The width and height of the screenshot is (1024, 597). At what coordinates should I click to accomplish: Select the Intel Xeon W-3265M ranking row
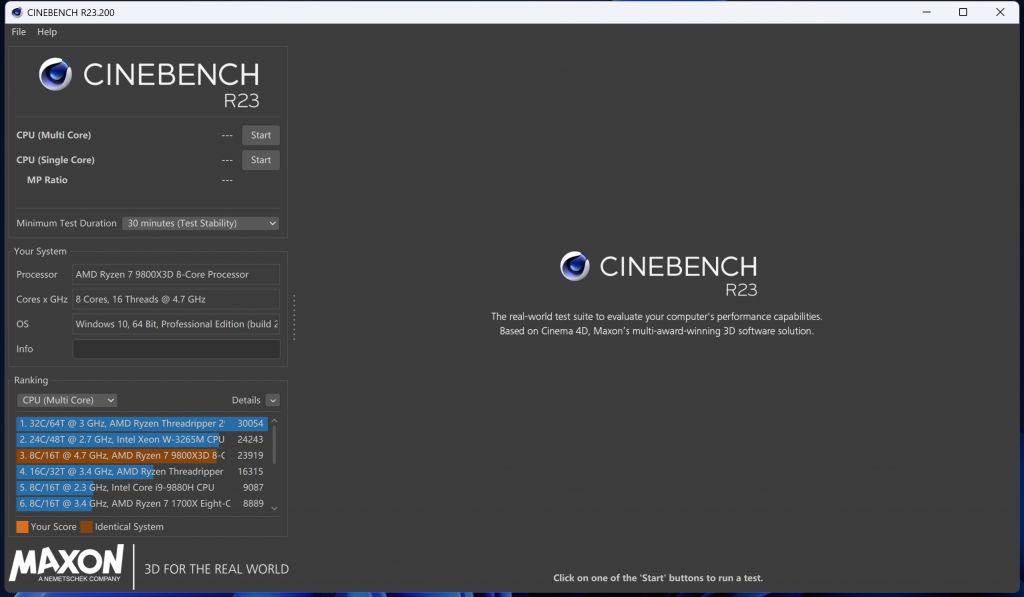(x=140, y=439)
